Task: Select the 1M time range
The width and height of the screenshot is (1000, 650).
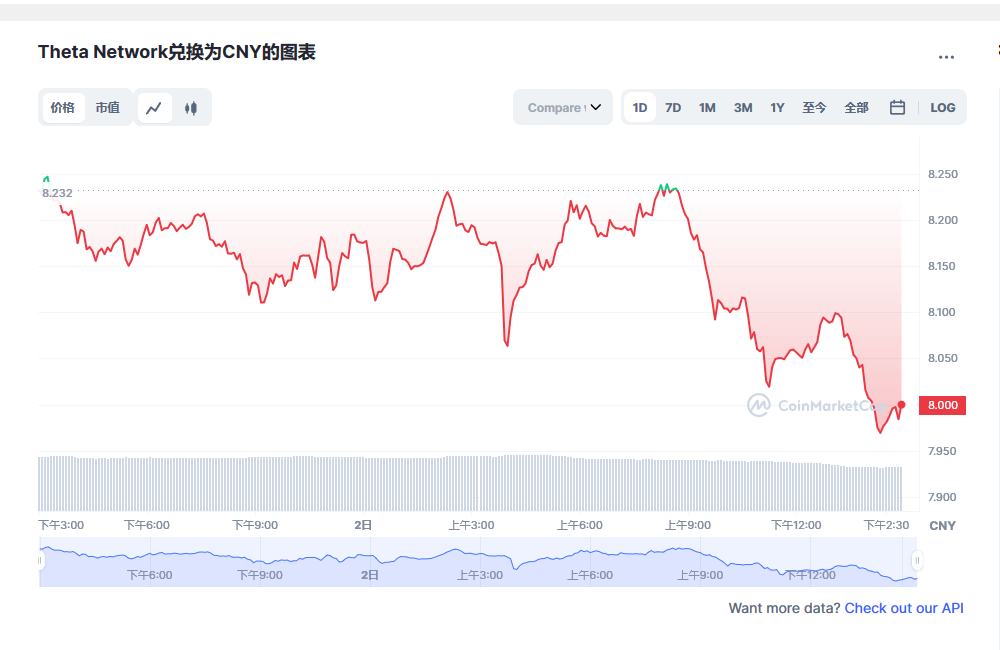Action: [707, 107]
